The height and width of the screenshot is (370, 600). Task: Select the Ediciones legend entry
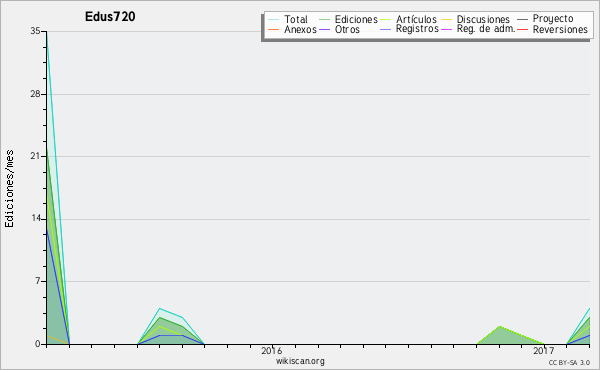pyautogui.click(x=356, y=19)
